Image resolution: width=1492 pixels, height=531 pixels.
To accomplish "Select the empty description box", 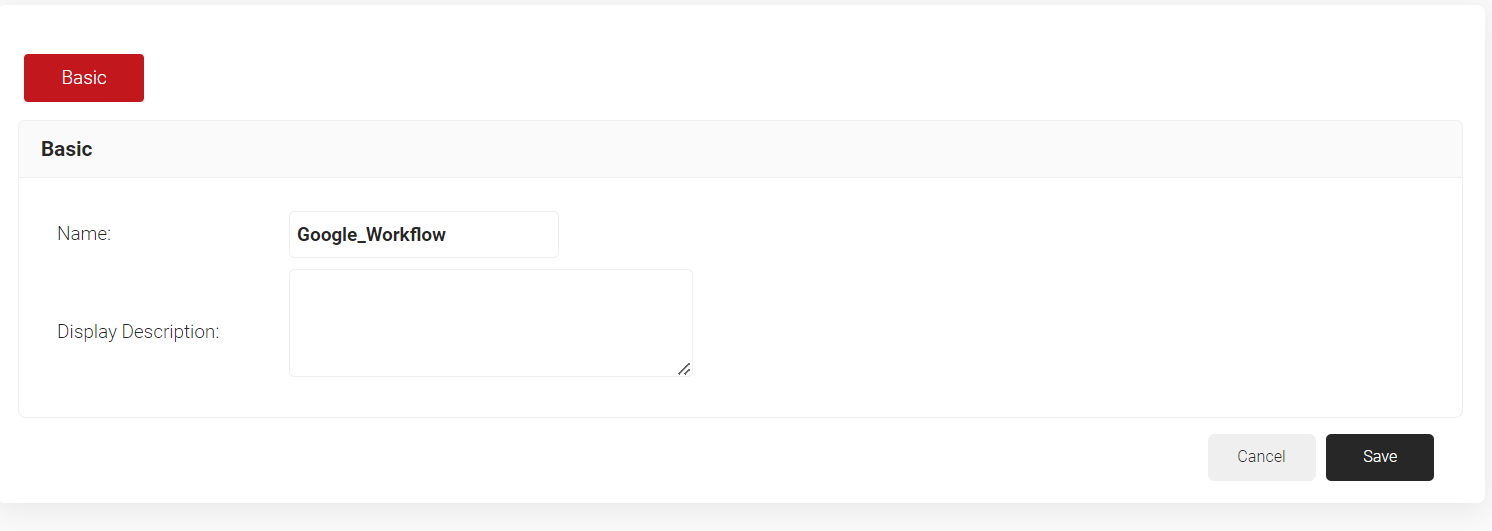I will click(x=490, y=323).
